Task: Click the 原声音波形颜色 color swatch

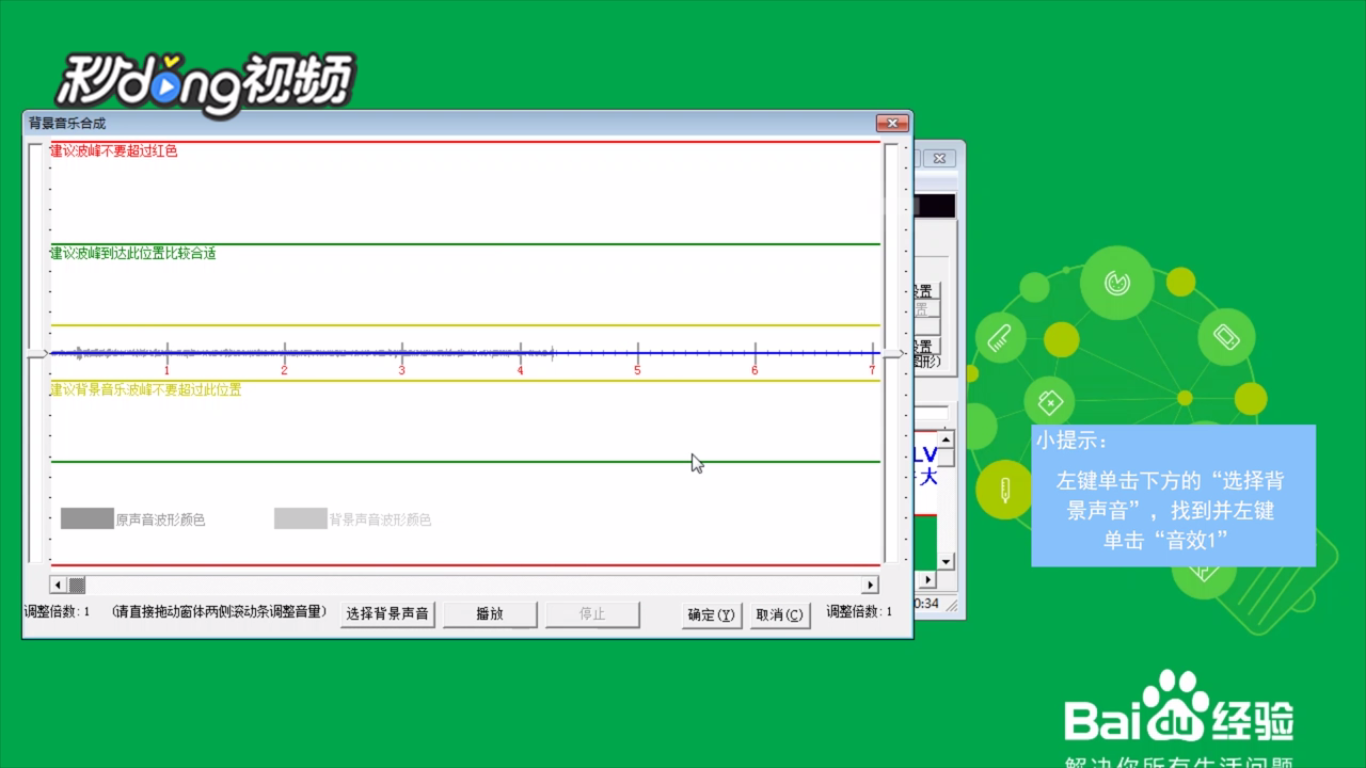Action: (88, 518)
